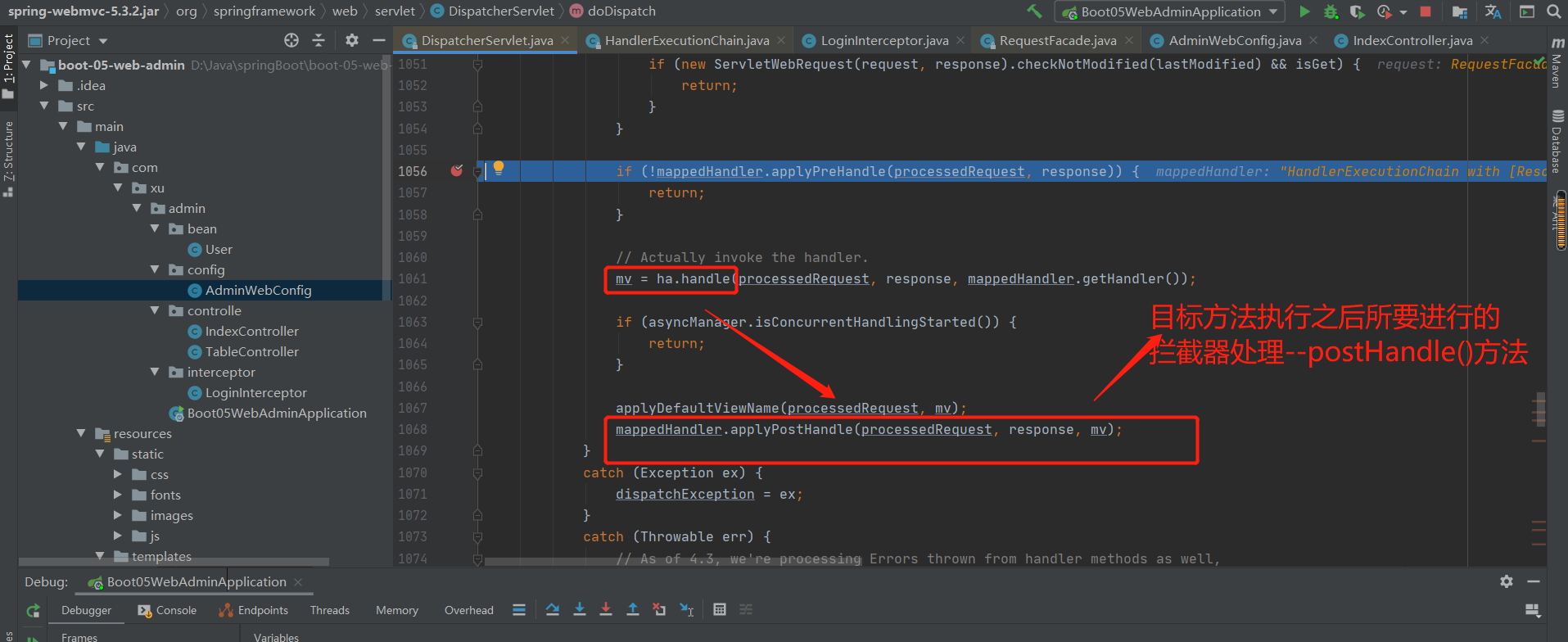Open the Threads tab in Debug
Image resolution: width=1568 pixels, height=642 pixels.
point(329,610)
